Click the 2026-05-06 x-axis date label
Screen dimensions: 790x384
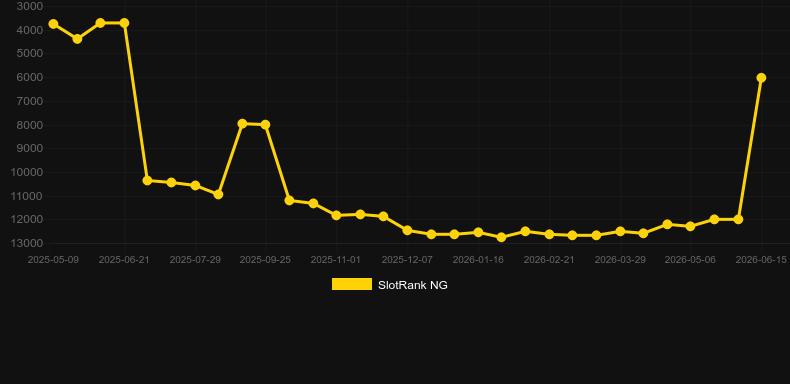tap(690, 260)
